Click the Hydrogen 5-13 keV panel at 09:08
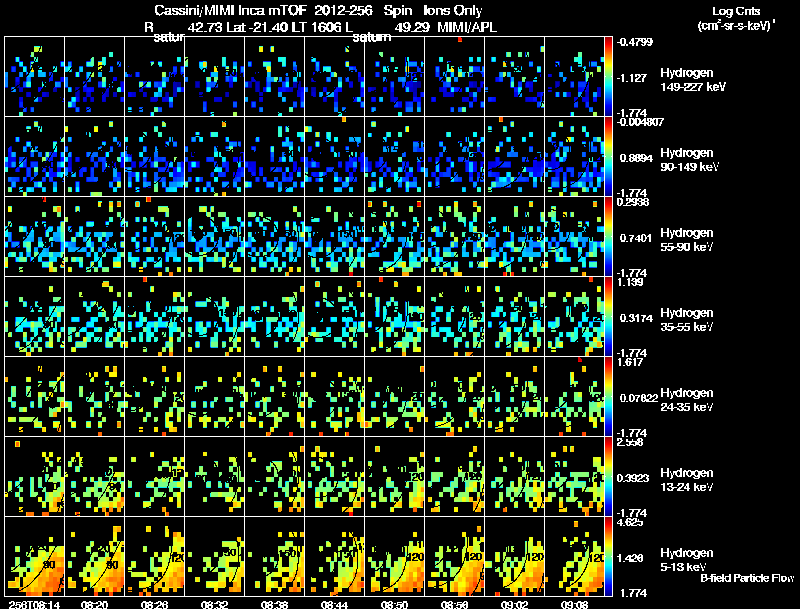800x609 pixels. 574,556
